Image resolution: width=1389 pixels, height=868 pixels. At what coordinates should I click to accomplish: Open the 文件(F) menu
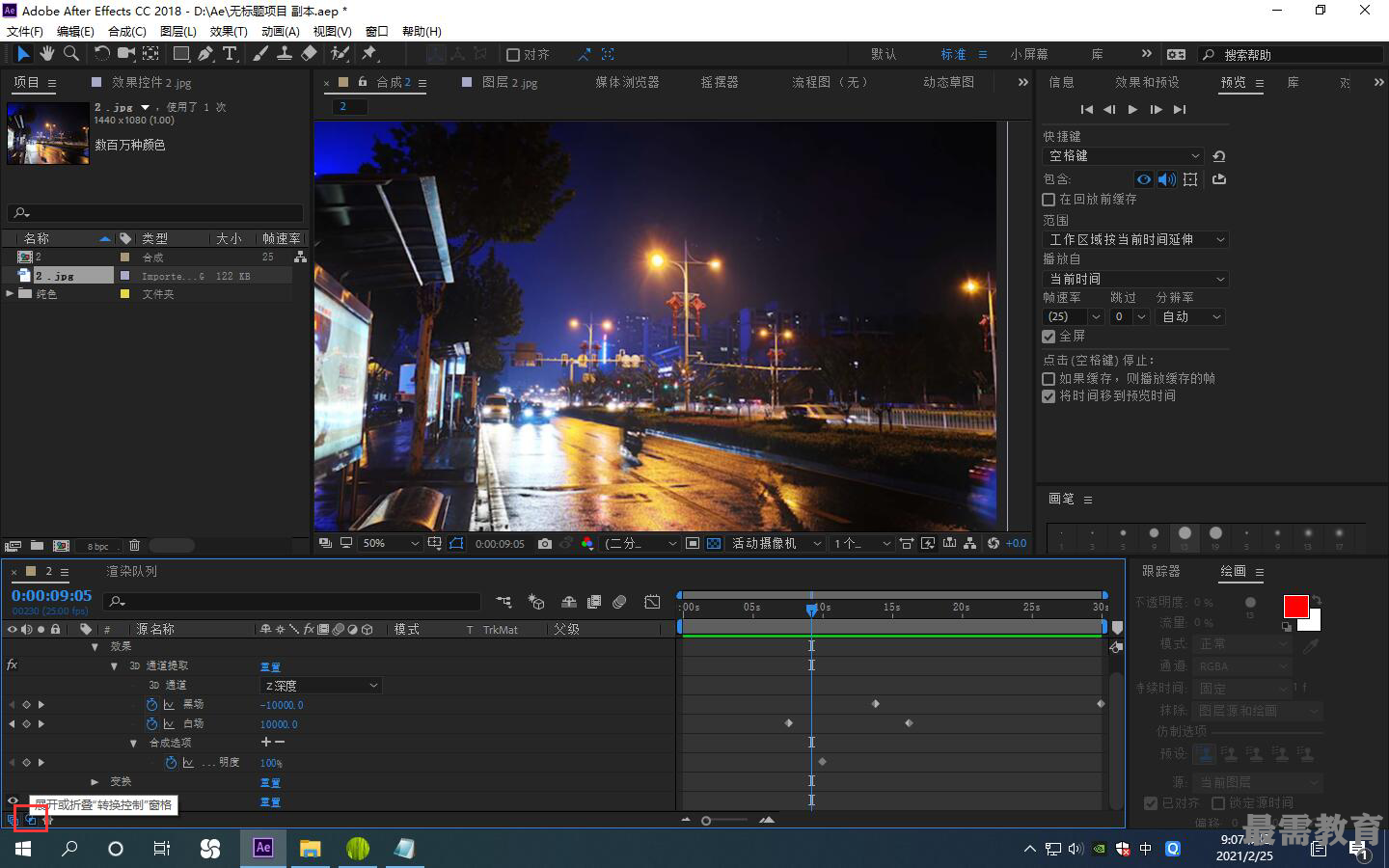(x=25, y=31)
